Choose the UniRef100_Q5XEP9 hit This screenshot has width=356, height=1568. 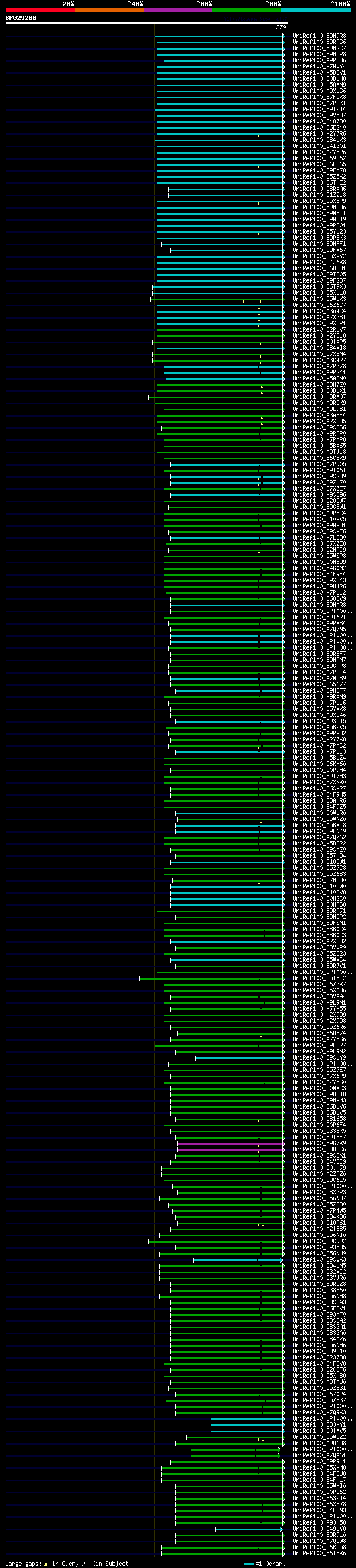[319, 201]
